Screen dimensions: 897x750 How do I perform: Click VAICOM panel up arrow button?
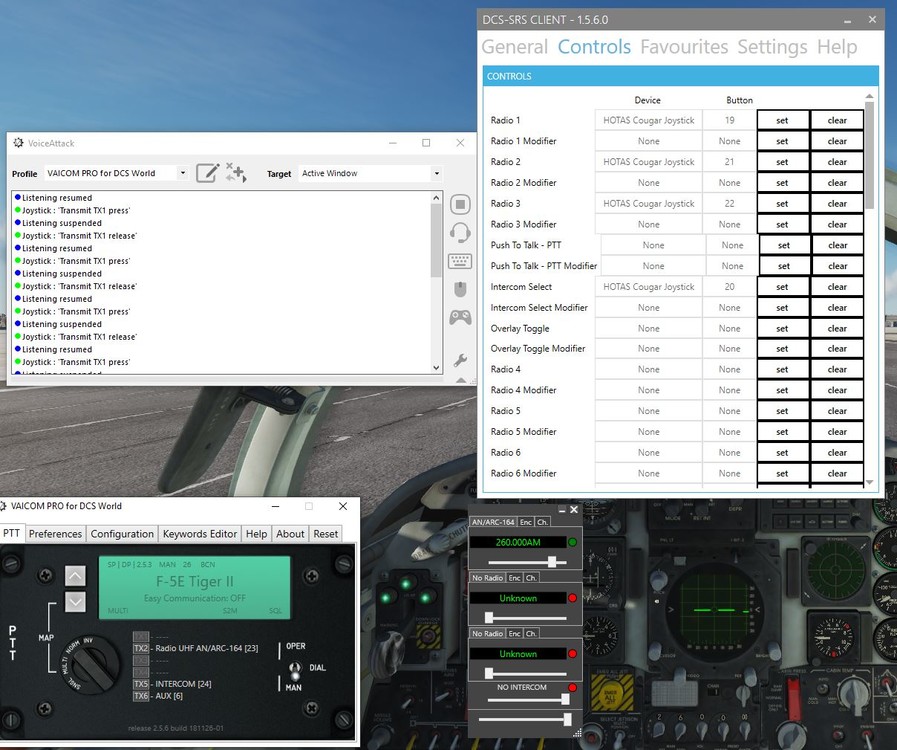[76, 577]
